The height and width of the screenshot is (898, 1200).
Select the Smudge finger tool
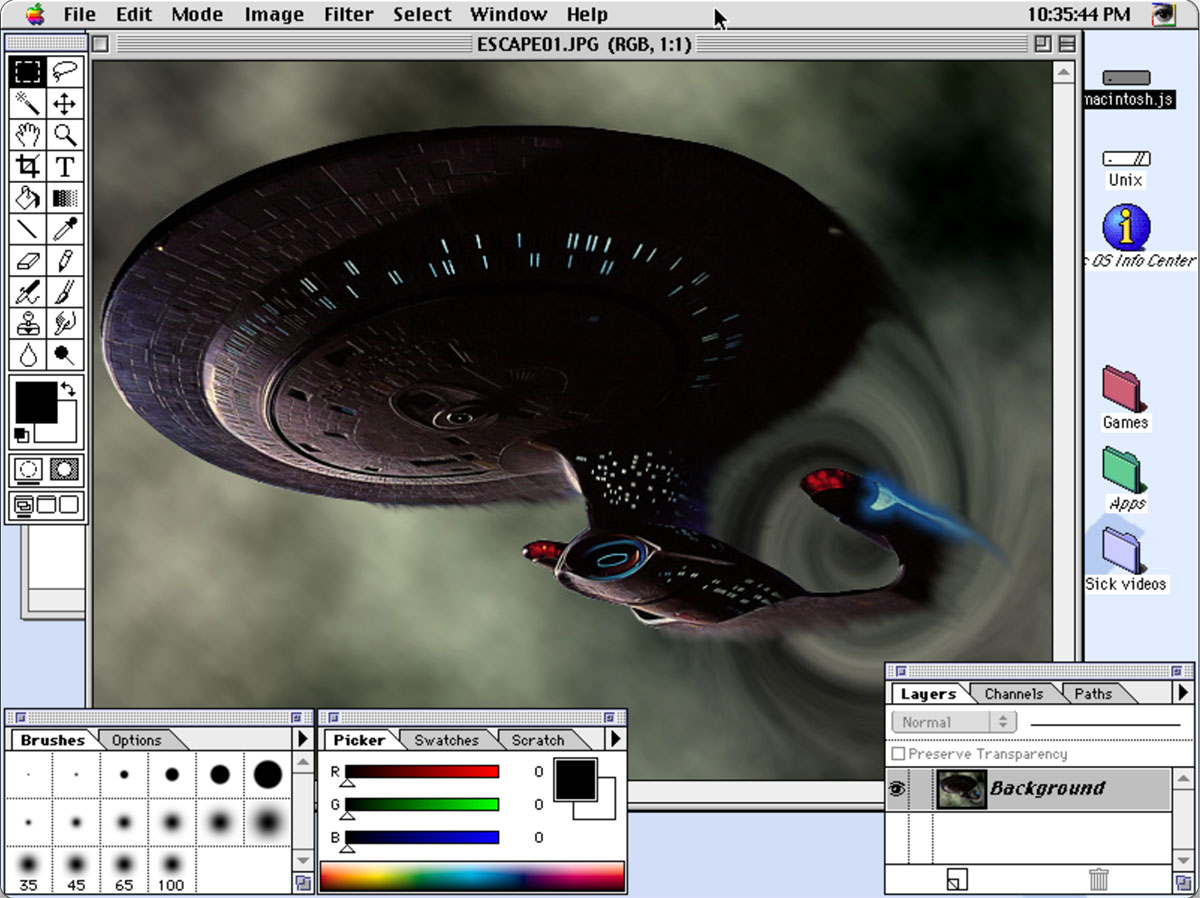[65, 323]
